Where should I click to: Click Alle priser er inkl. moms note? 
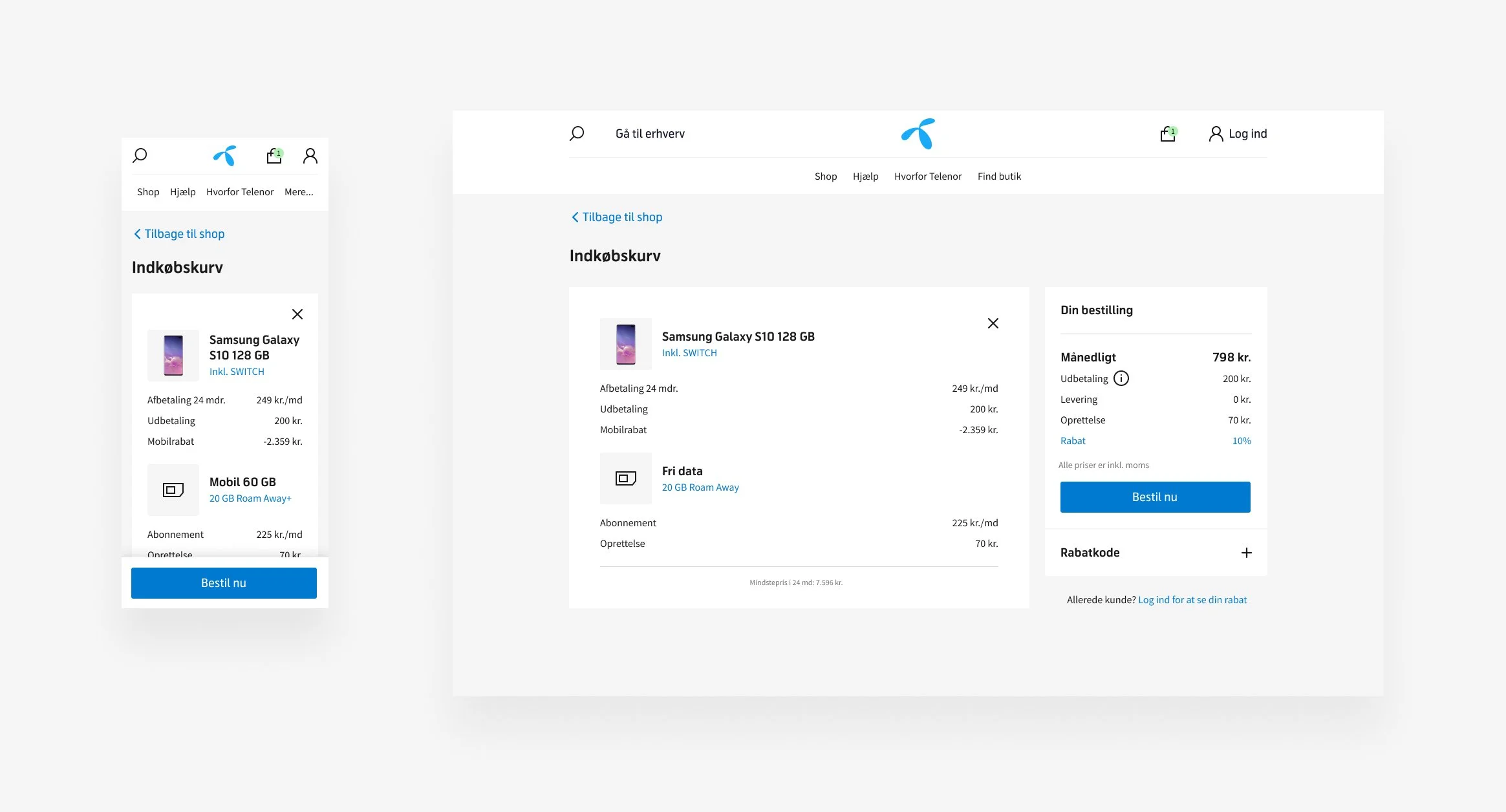point(1104,465)
